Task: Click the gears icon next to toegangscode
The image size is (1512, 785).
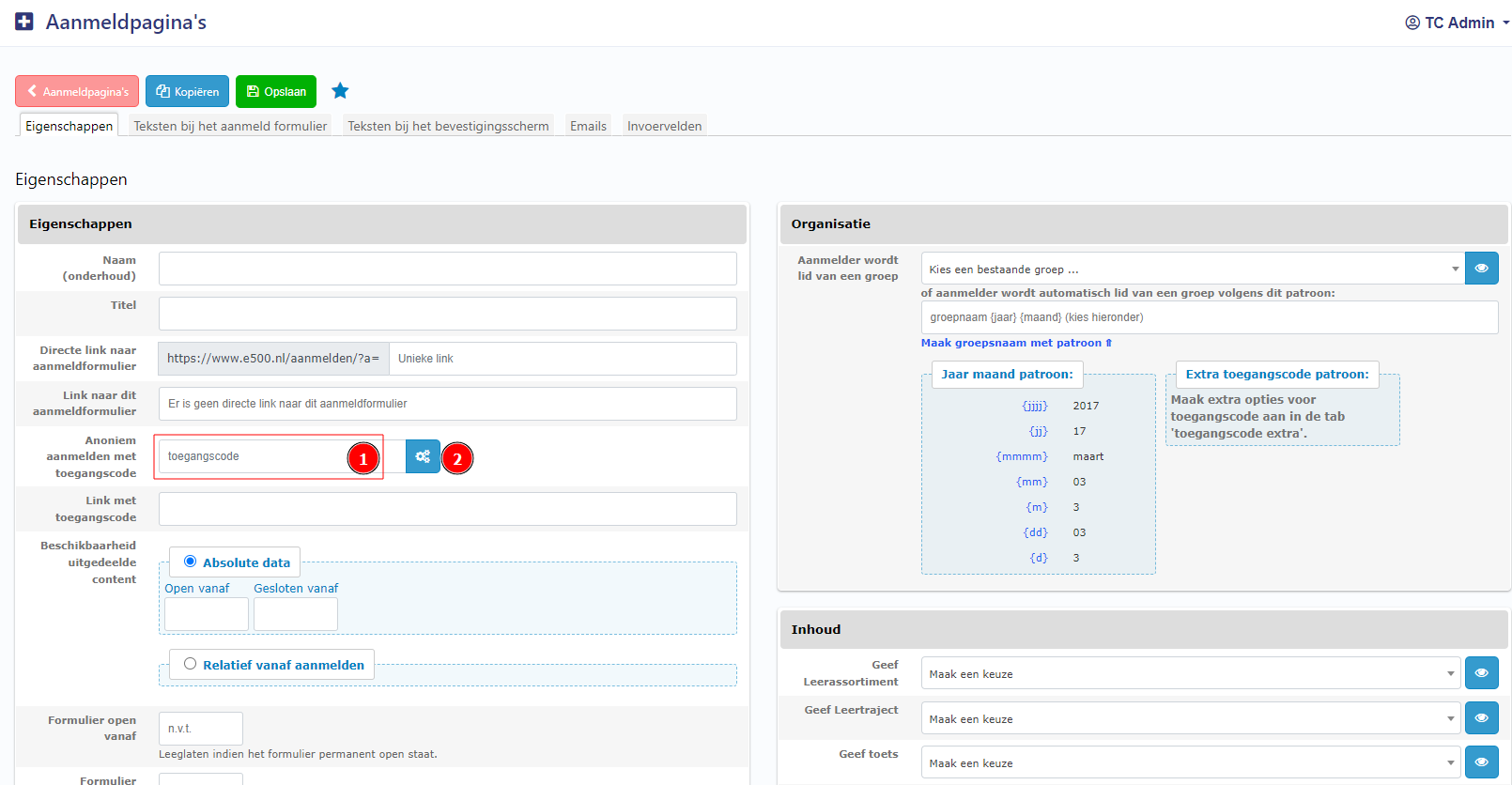Action: pos(423,456)
